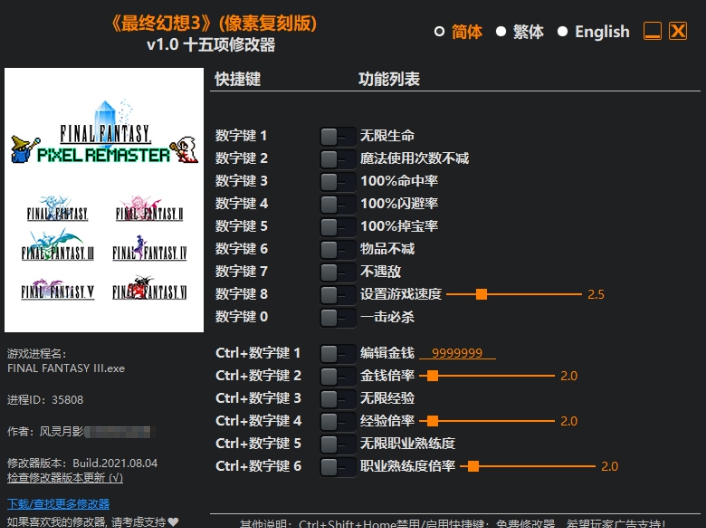Close the trainer with X icon
The image size is (706, 528).
click(x=678, y=32)
